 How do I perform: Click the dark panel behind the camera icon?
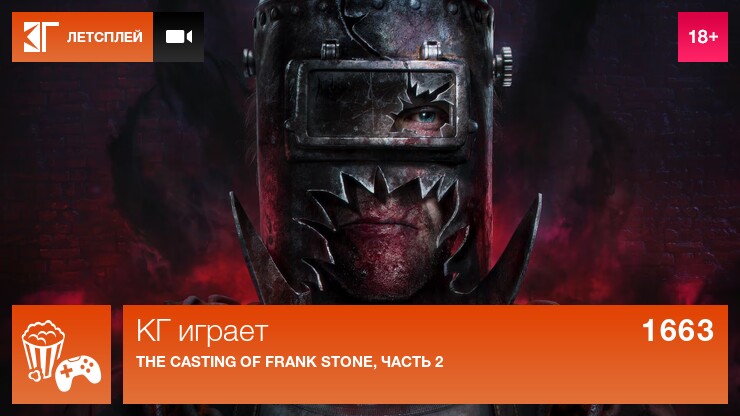[179, 37]
